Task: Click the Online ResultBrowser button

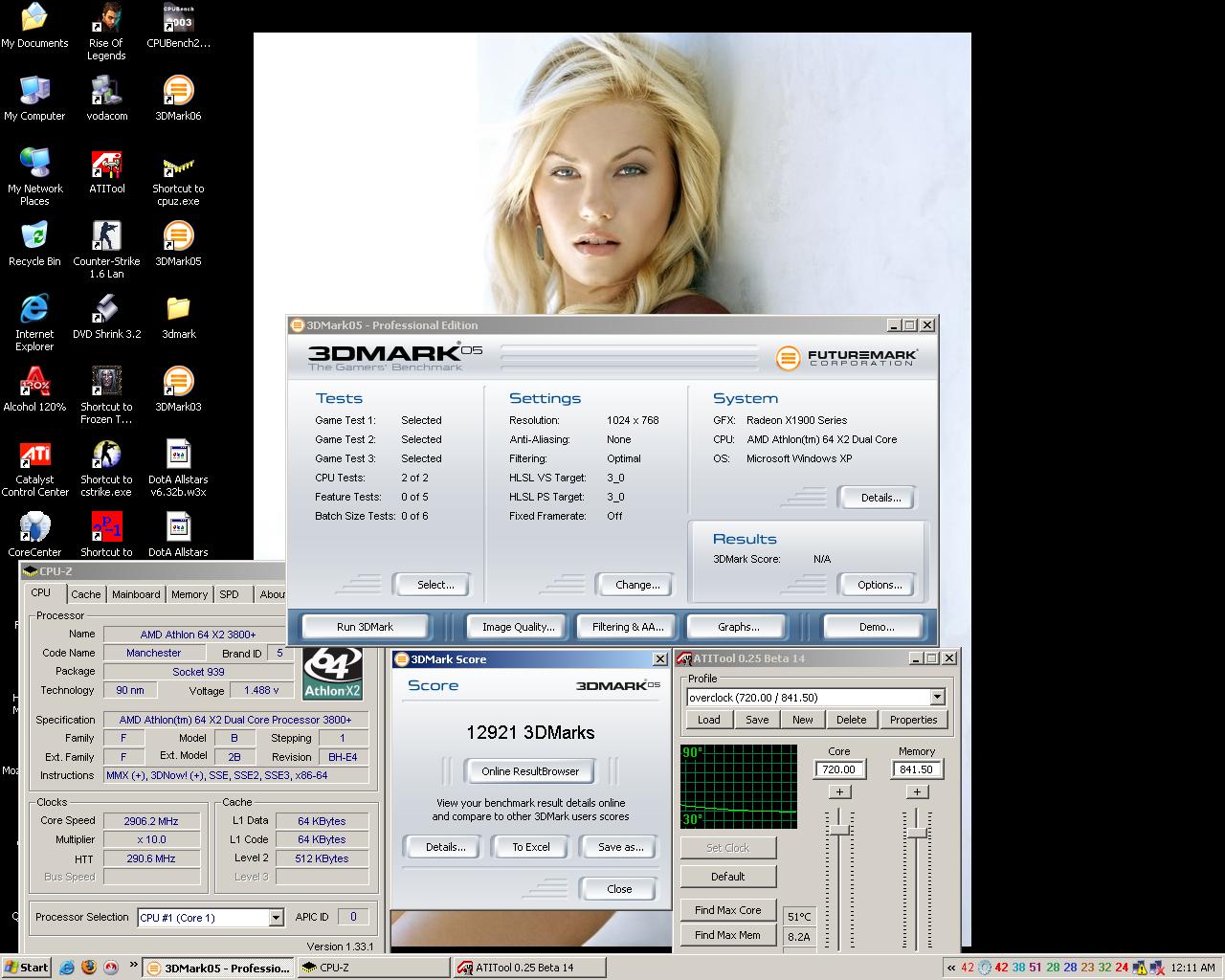Action: pyautogui.click(x=530, y=771)
